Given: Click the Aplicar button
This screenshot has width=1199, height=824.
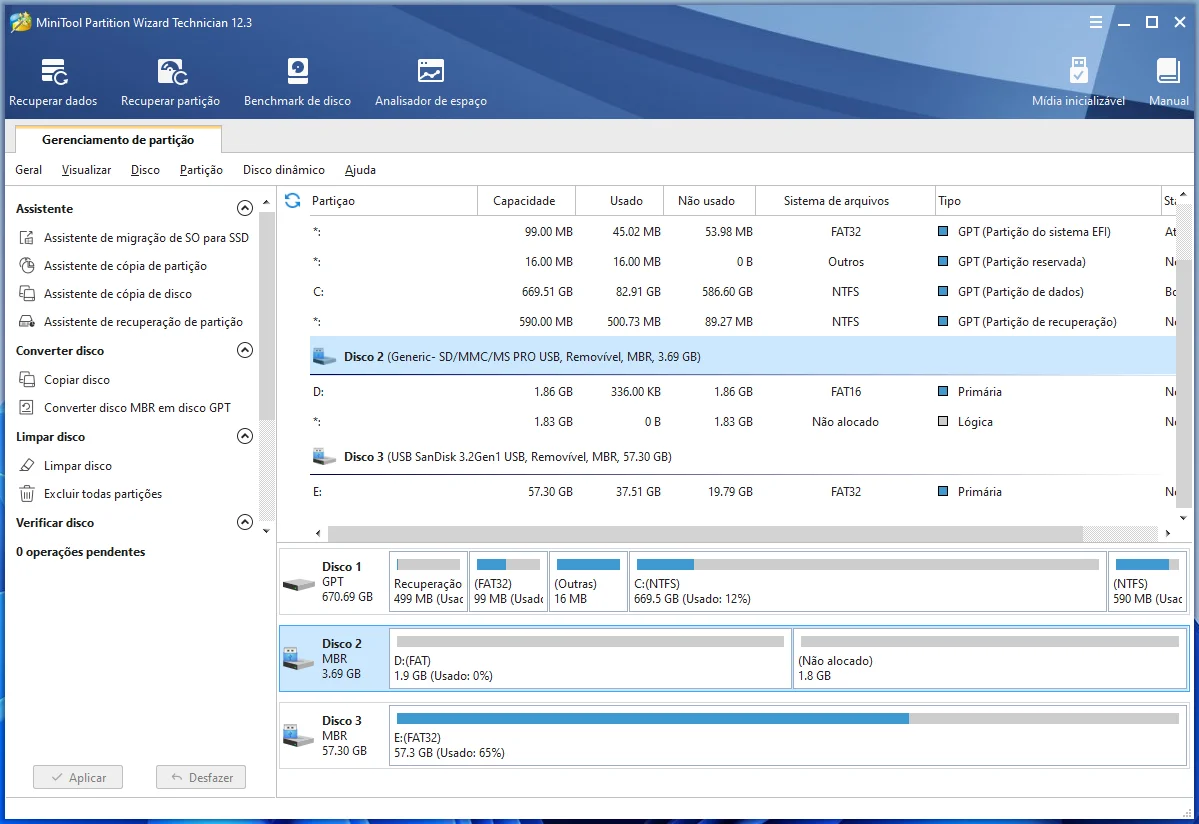Looking at the screenshot, I should click(x=78, y=777).
